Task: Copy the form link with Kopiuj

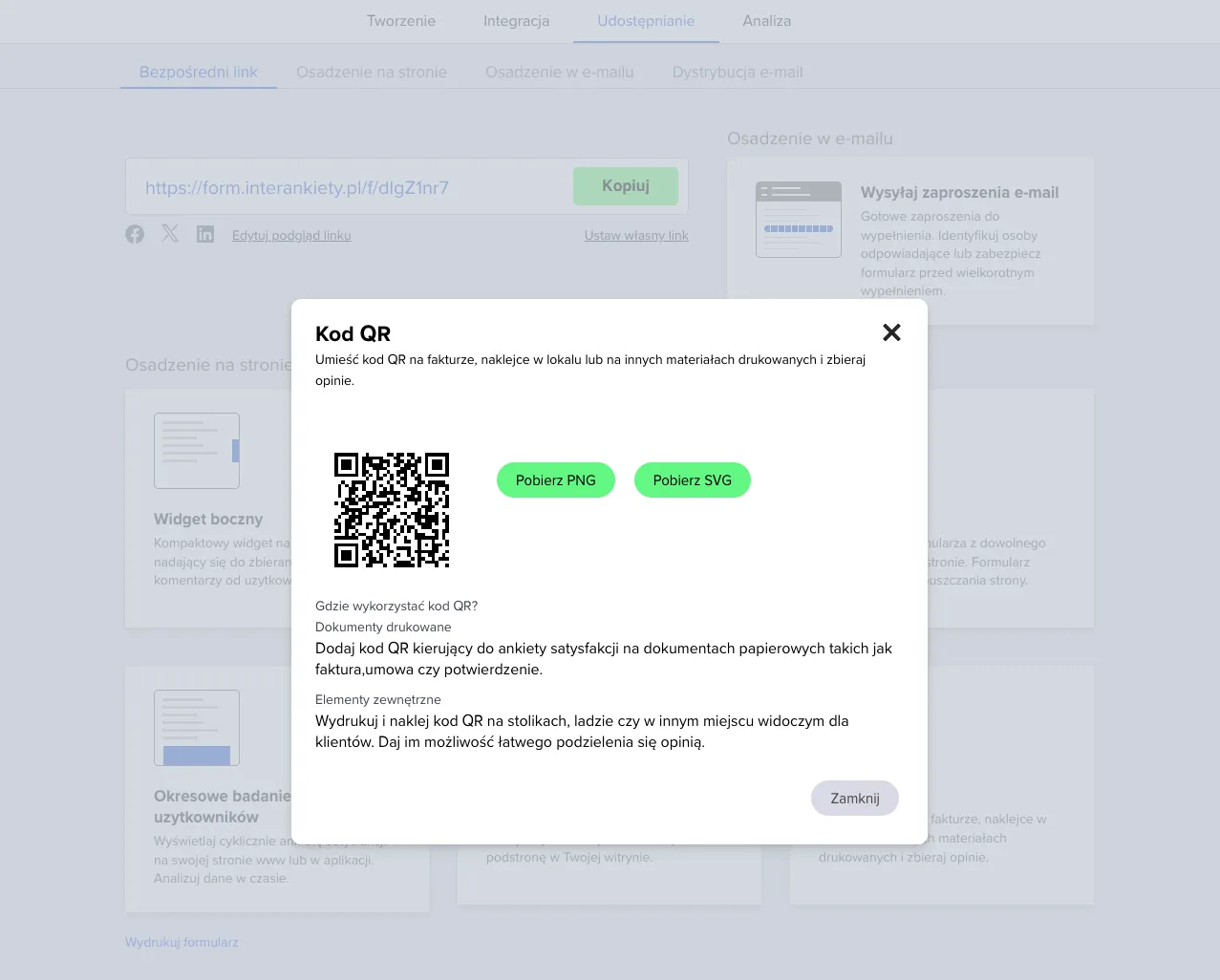Action: (x=626, y=186)
